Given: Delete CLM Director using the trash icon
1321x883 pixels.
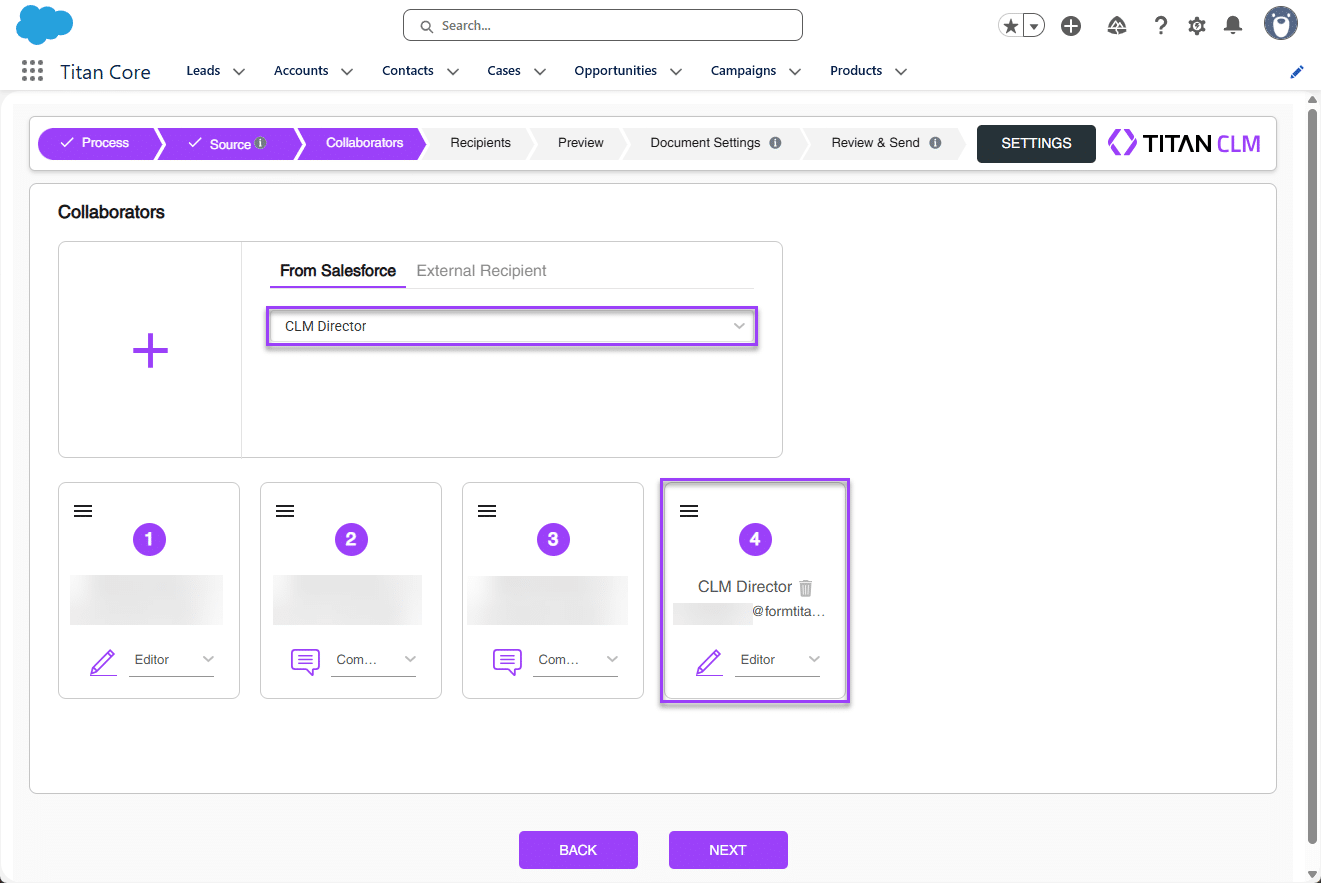Looking at the screenshot, I should pos(806,587).
